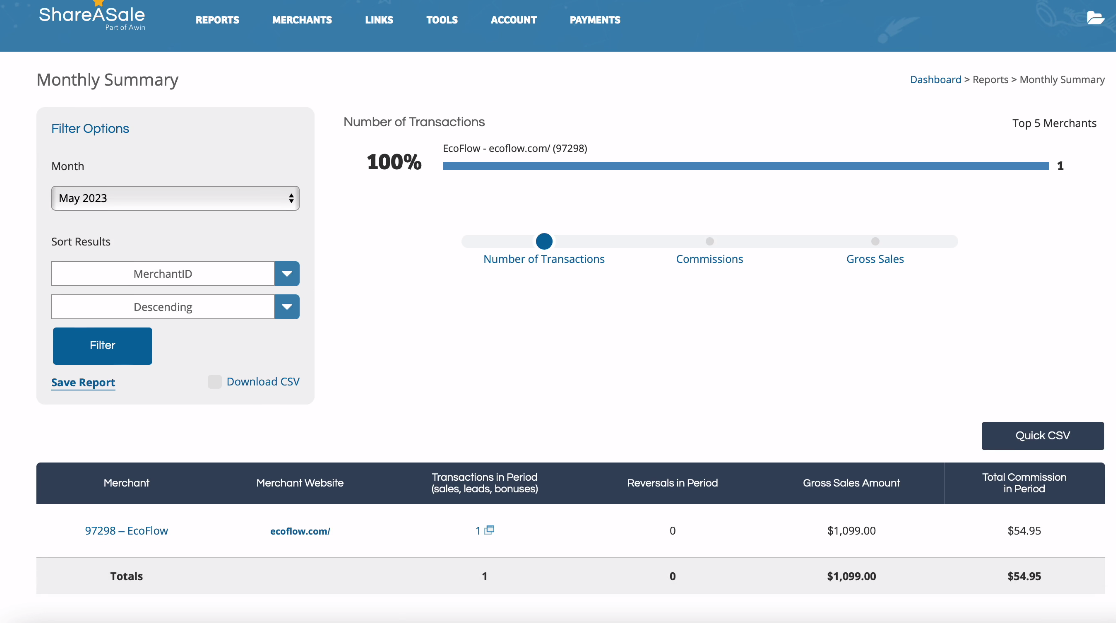
Task: Open the Month dropdown showing May 2023
Action: (x=175, y=198)
